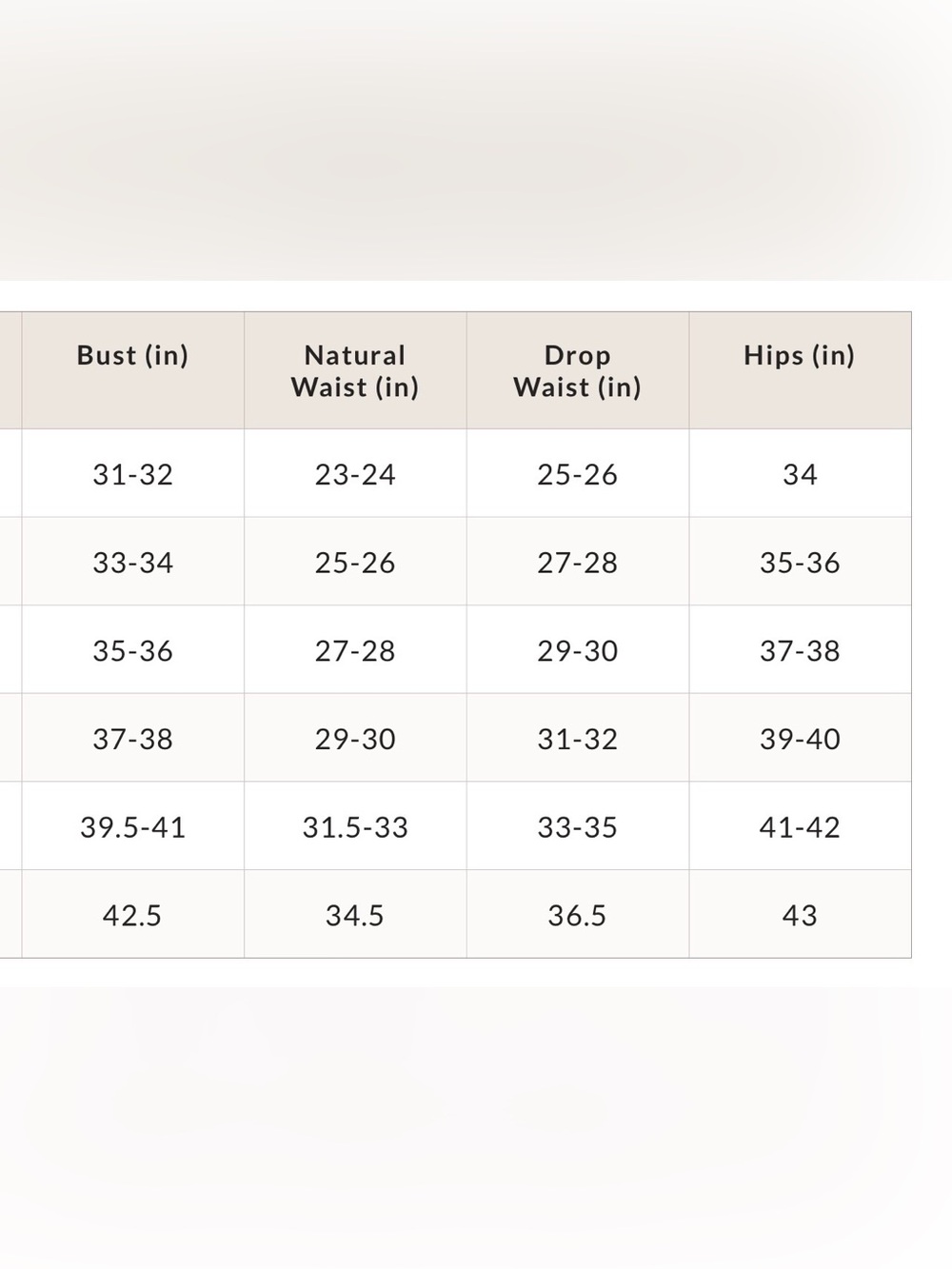Screen dimensions: 952x1269
Task: Click the 35-36 hips value
Action: coord(800,562)
